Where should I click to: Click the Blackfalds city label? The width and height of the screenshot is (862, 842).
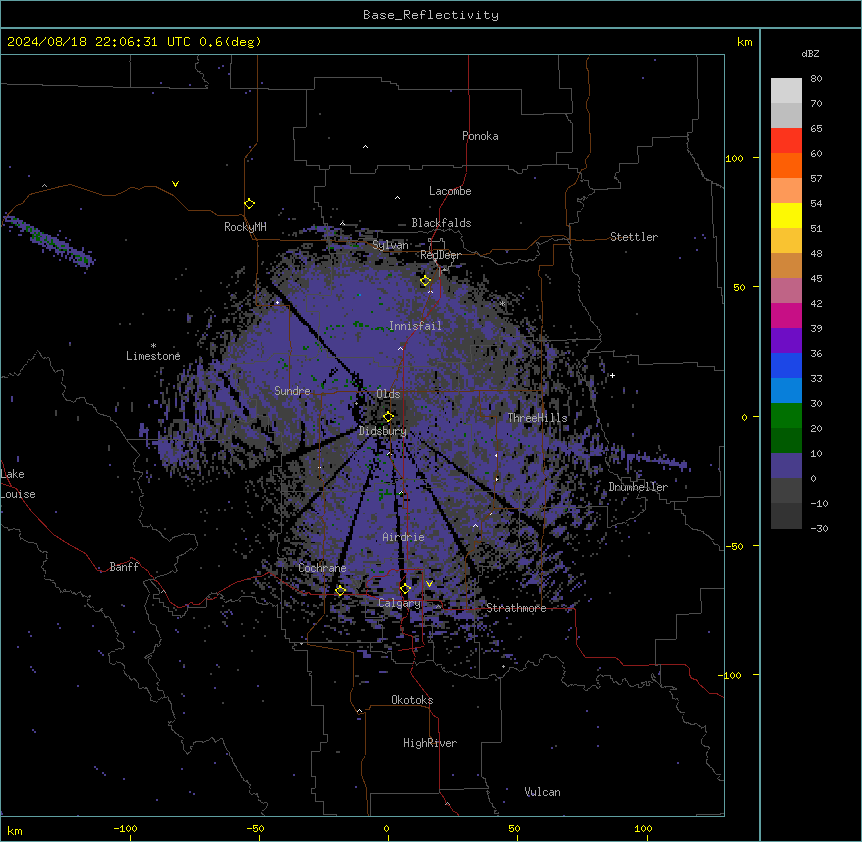pyautogui.click(x=441, y=223)
